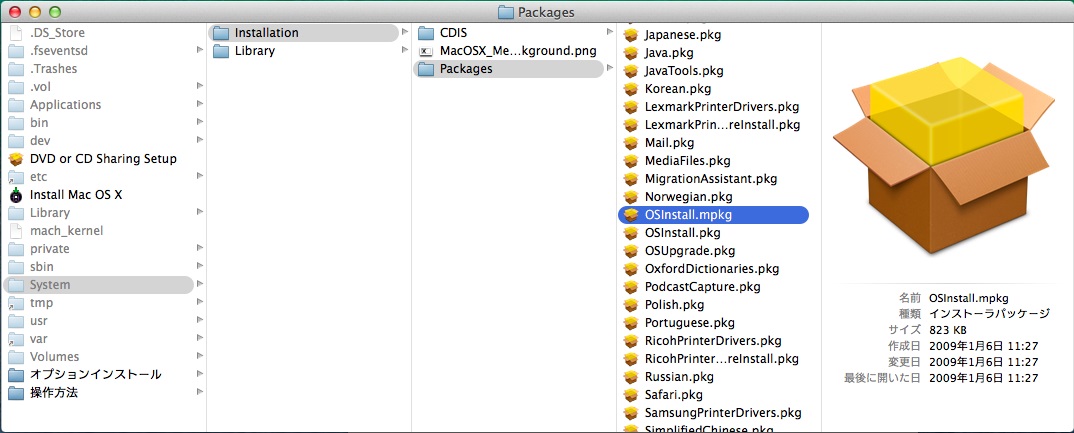Select MigrationAssistant.pkg
Image resolution: width=1074 pixels, height=433 pixels.
[x=710, y=179]
